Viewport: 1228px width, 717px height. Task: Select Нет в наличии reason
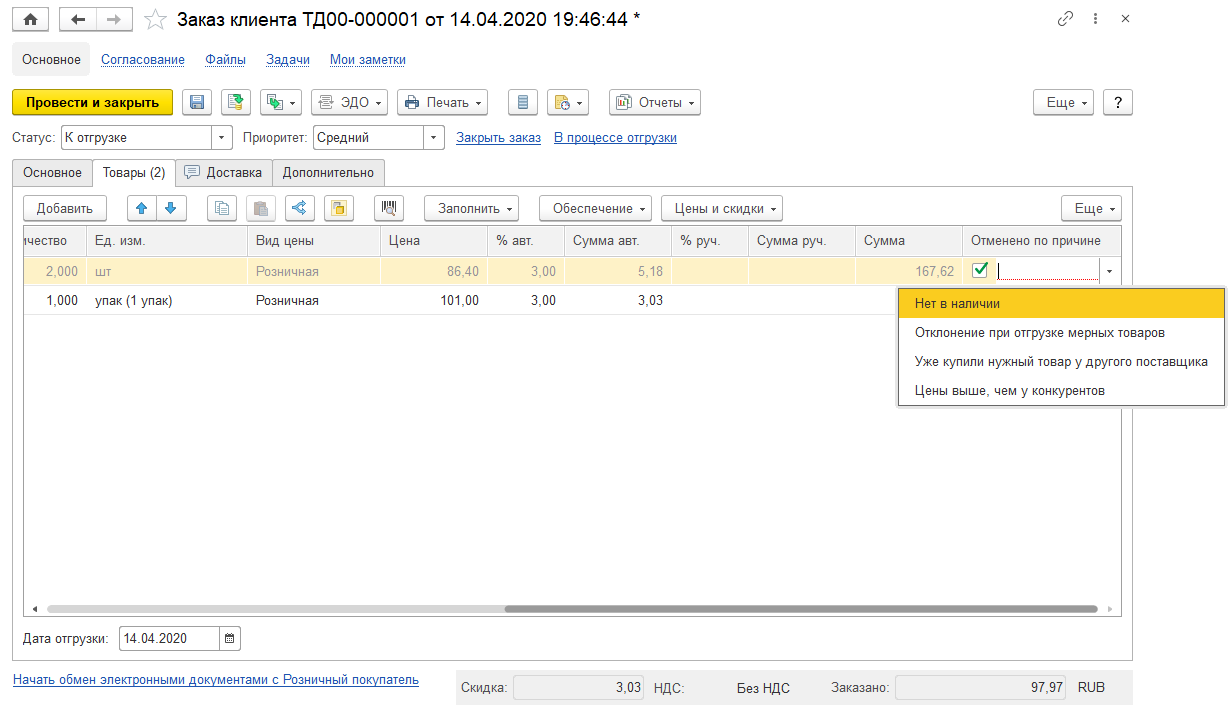[x=1061, y=303]
